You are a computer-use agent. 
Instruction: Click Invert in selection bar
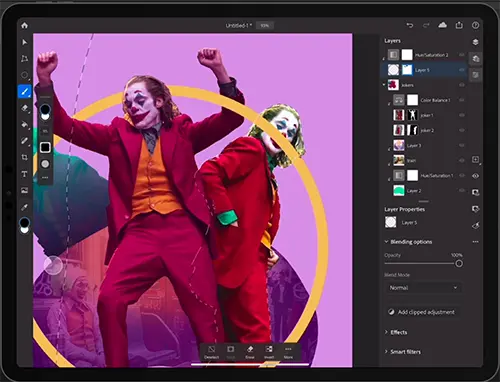(269, 352)
